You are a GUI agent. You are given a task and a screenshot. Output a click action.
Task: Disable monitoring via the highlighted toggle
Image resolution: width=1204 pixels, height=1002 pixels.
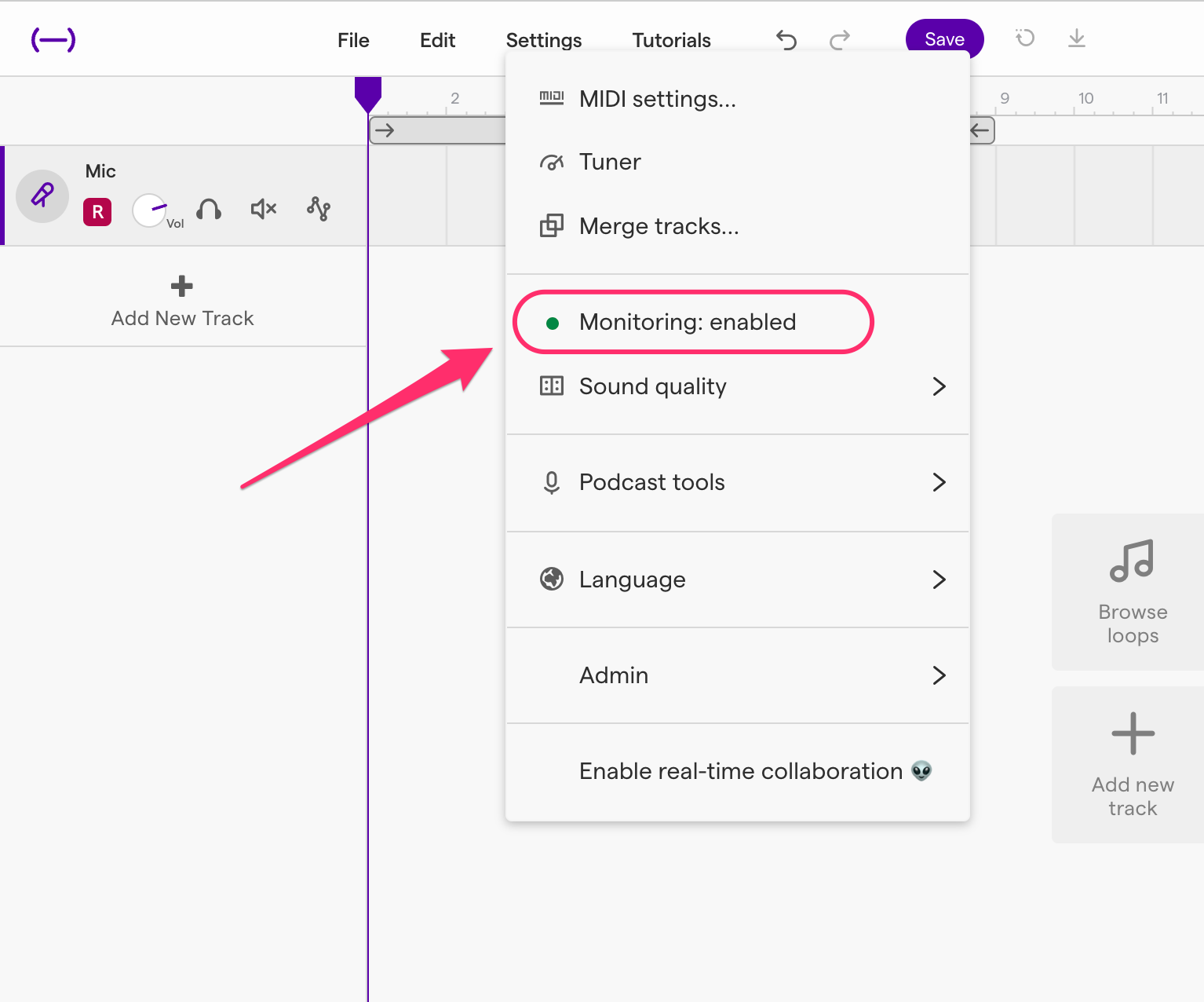[x=687, y=322]
